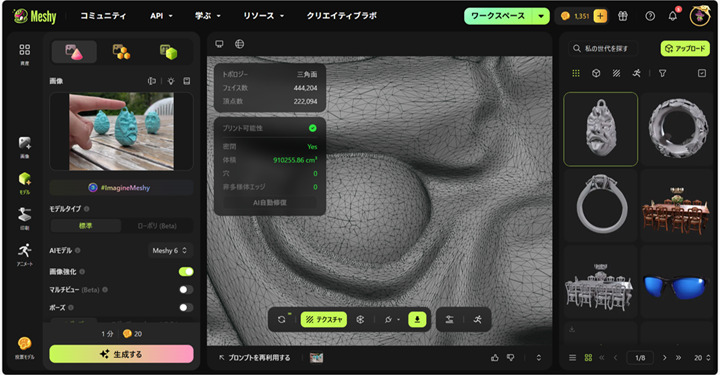Click the Upload button

click(x=685, y=48)
